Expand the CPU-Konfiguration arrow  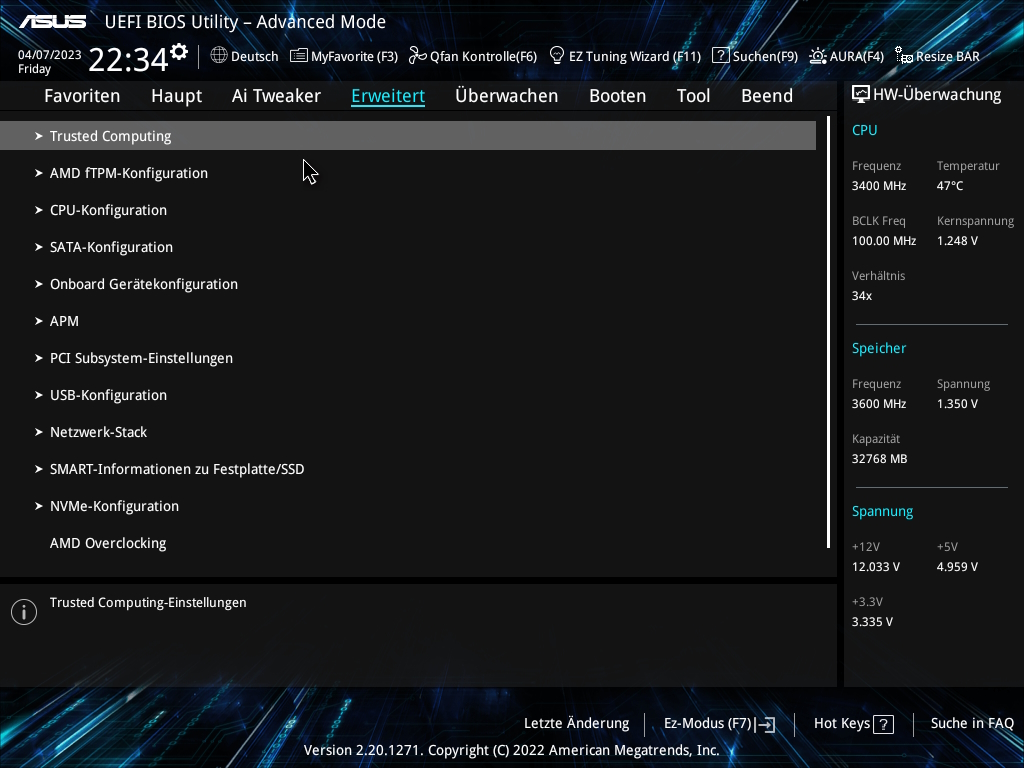39,210
